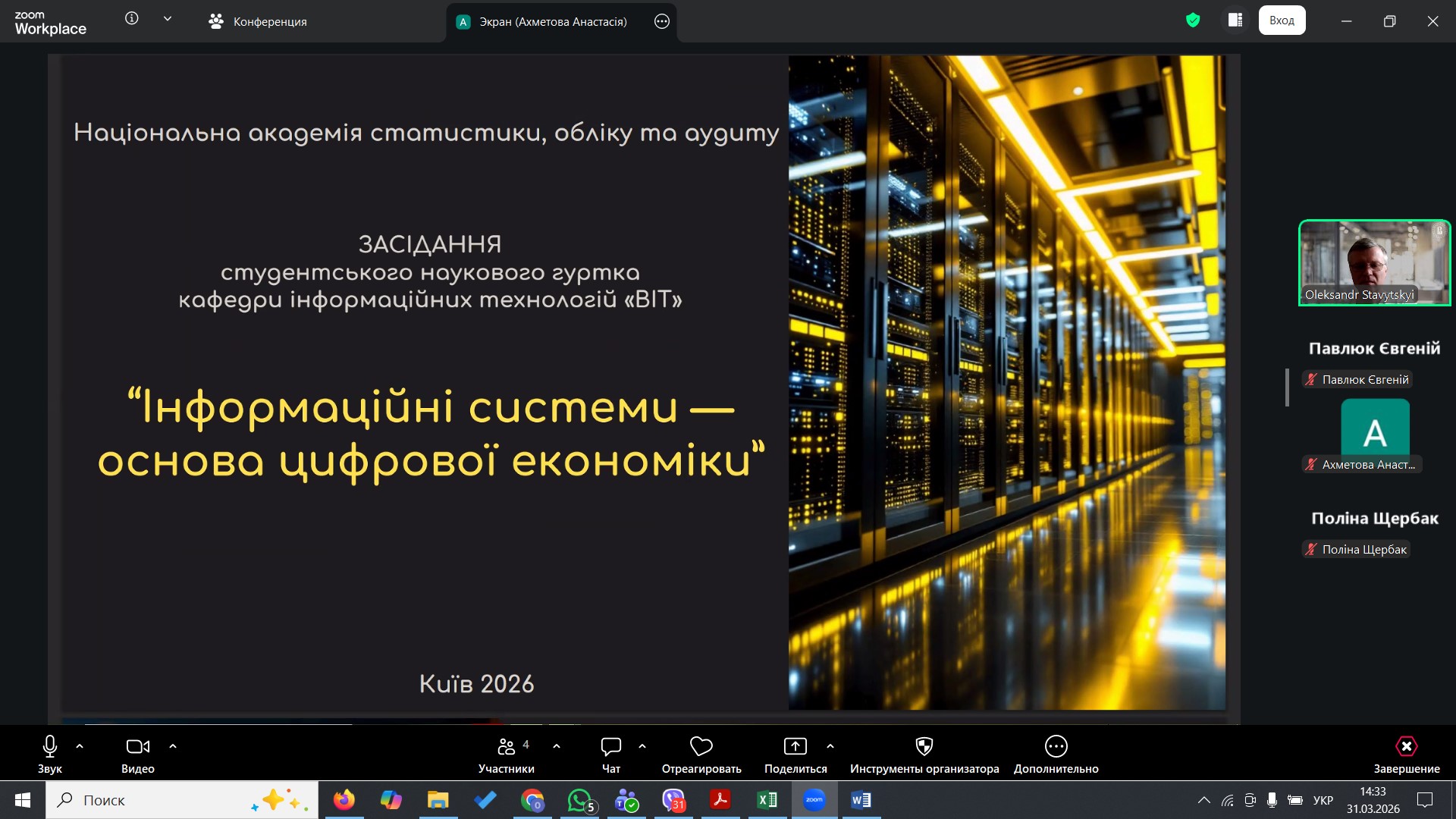Select Oleksandr Stavytskyi video thumbnail
Image resolution: width=1456 pixels, height=819 pixels.
coord(1374,262)
